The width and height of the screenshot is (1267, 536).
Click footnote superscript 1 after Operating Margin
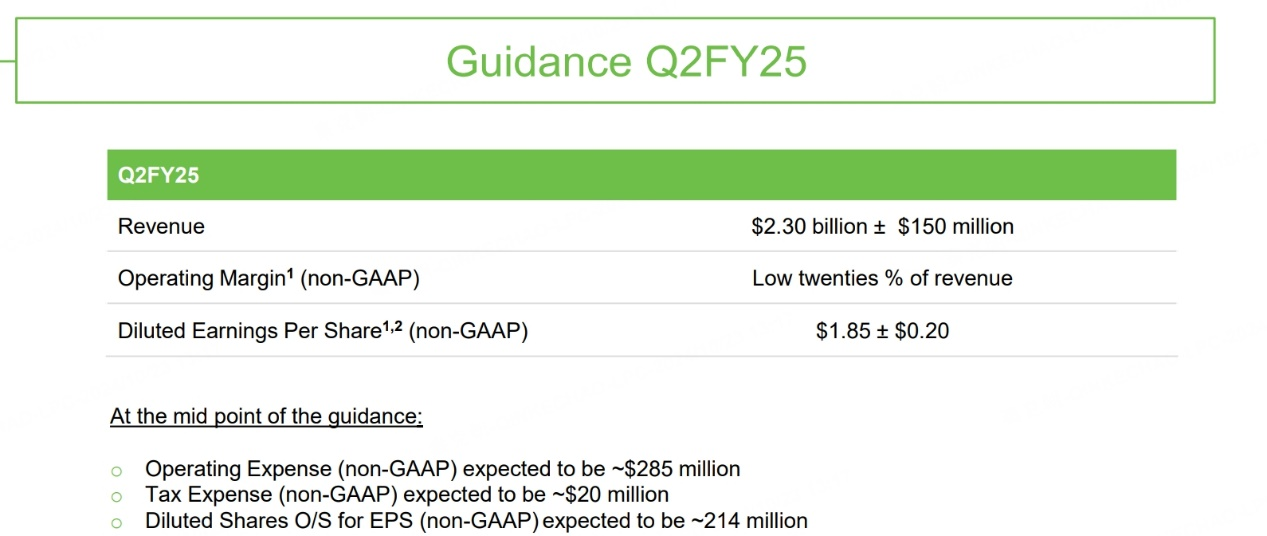click(290, 273)
